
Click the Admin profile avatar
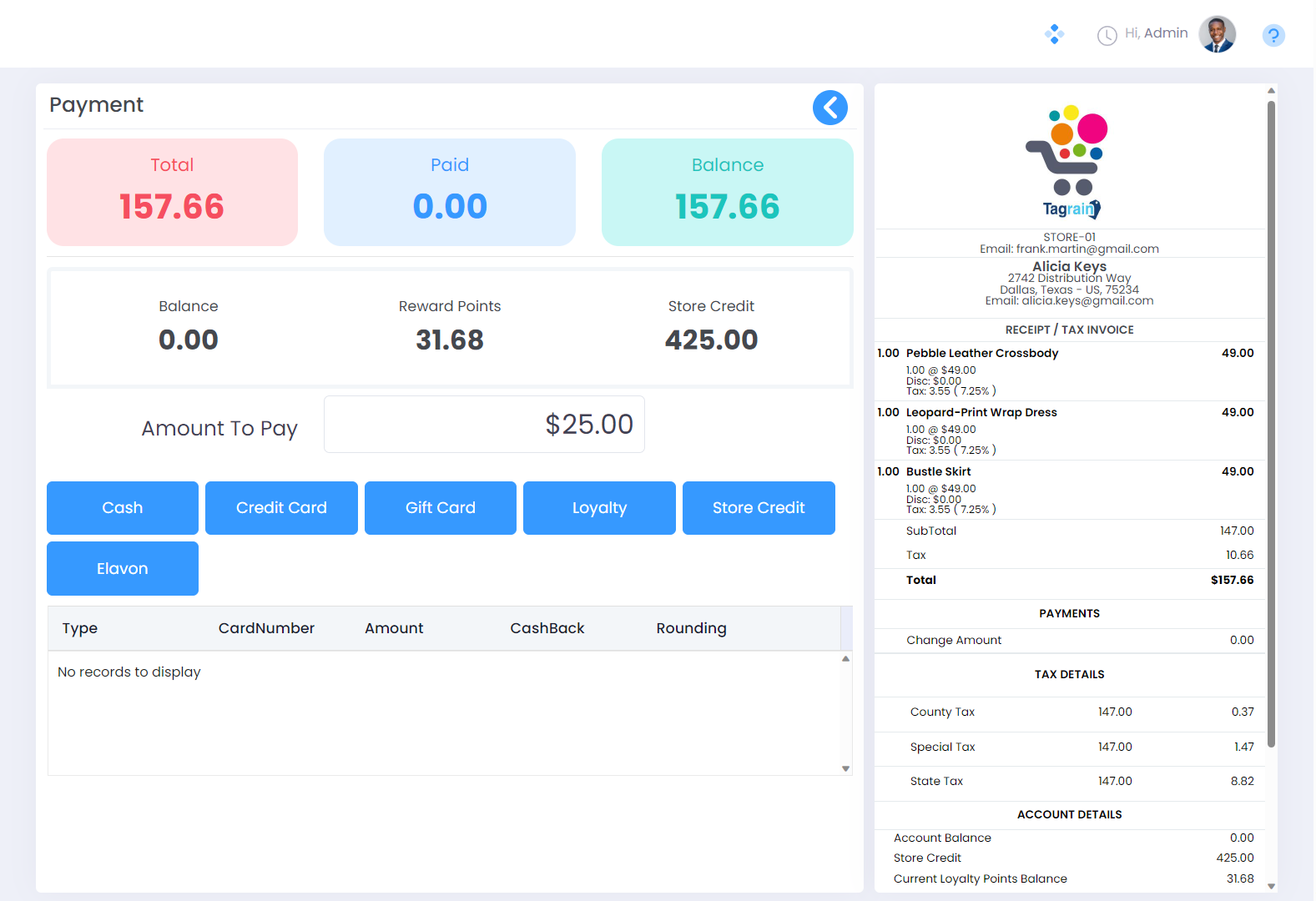(x=1217, y=34)
